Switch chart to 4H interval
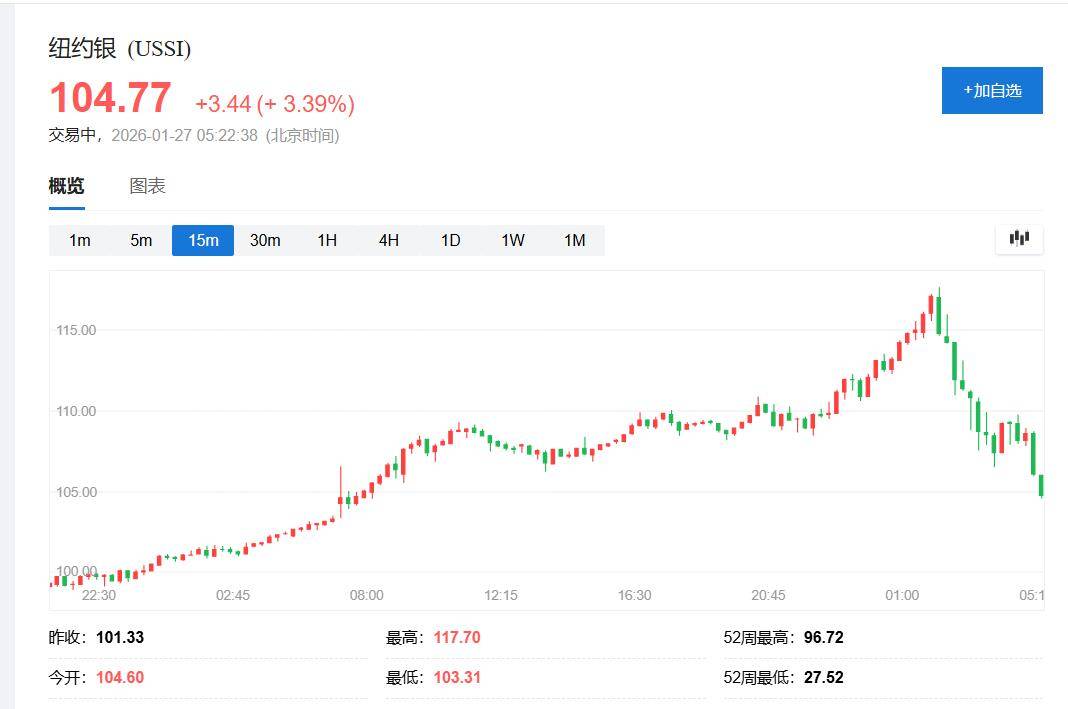Screen dimensions: 1068x709 pyautogui.click(x=389, y=240)
